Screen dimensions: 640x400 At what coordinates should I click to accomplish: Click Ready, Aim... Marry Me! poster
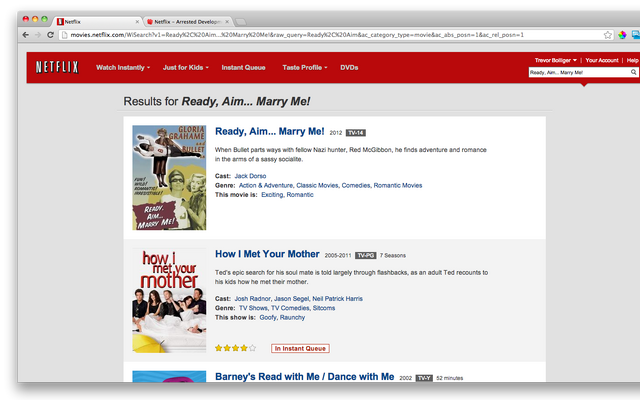(169, 178)
